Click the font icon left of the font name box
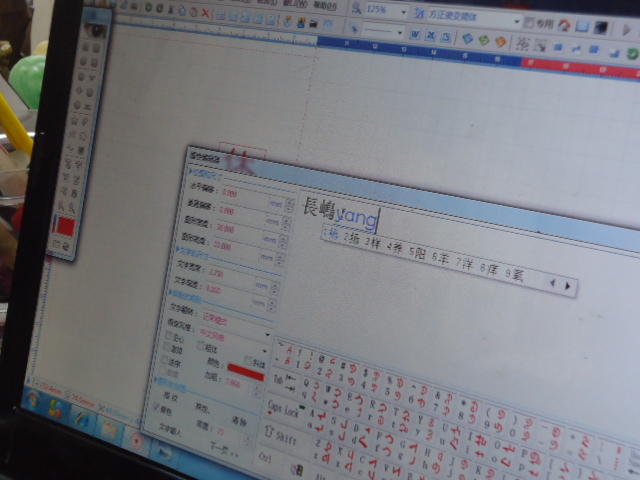640x480 pixels. (419, 13)
